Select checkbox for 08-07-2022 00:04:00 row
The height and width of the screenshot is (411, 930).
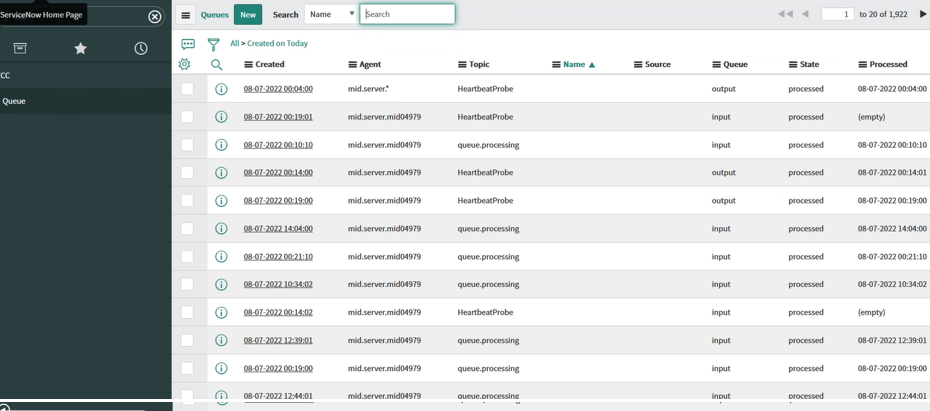tap(187, 89)
